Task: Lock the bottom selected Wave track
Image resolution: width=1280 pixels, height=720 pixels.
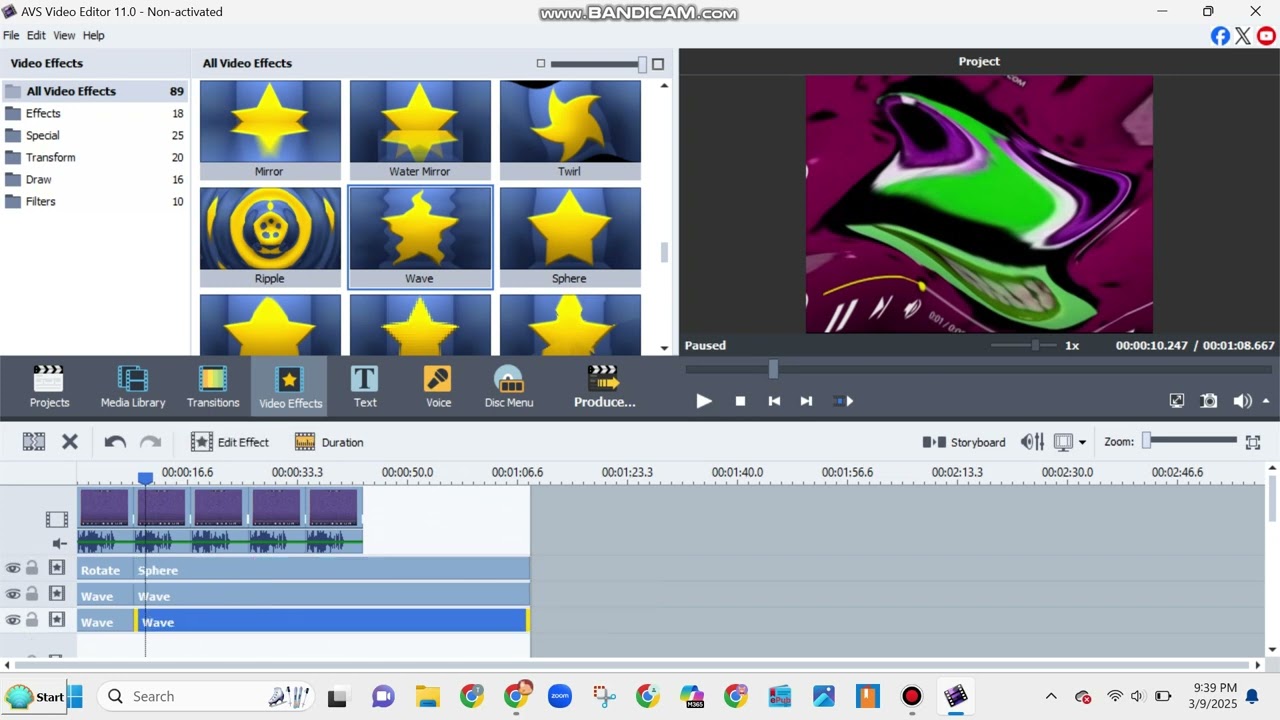Action: [32, 620]
